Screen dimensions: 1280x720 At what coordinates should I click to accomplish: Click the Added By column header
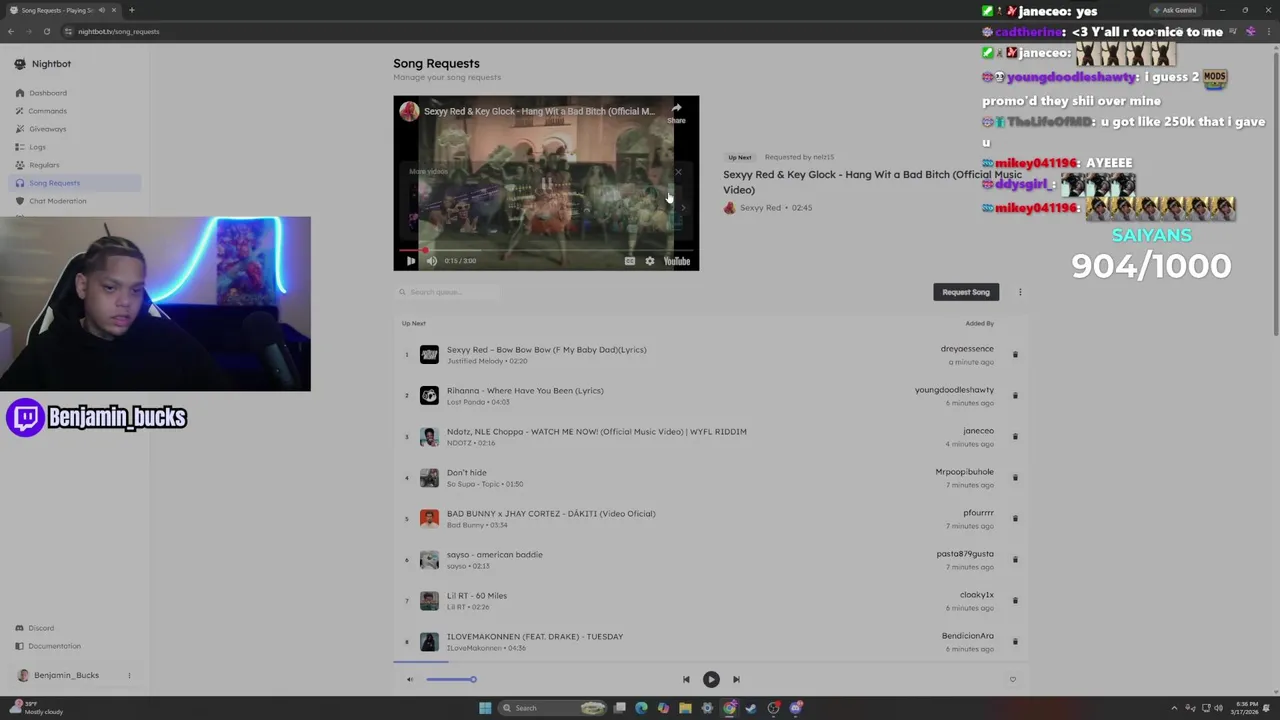(979, 324)
